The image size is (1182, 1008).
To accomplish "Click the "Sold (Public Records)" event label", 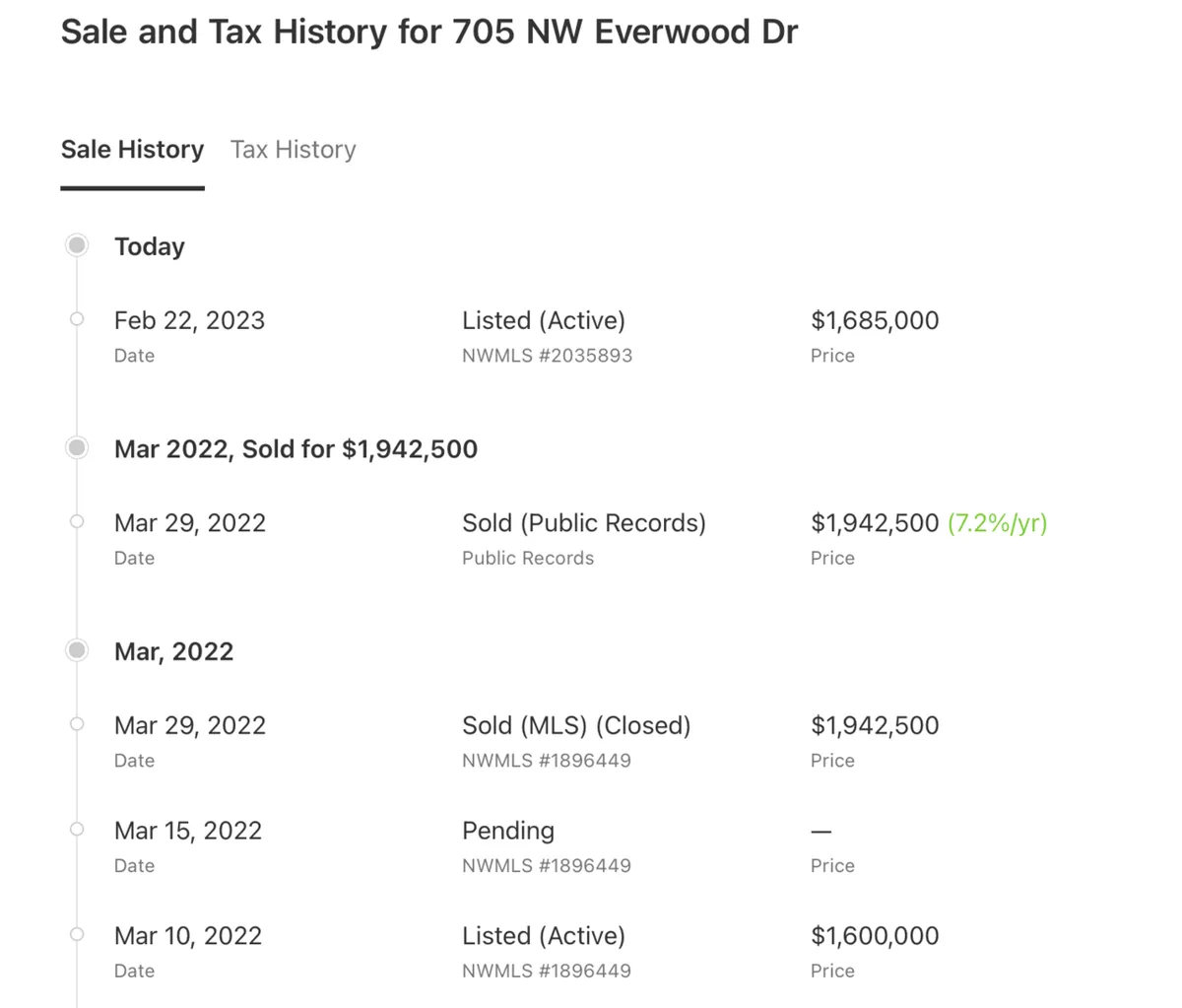I will (584, 523).
